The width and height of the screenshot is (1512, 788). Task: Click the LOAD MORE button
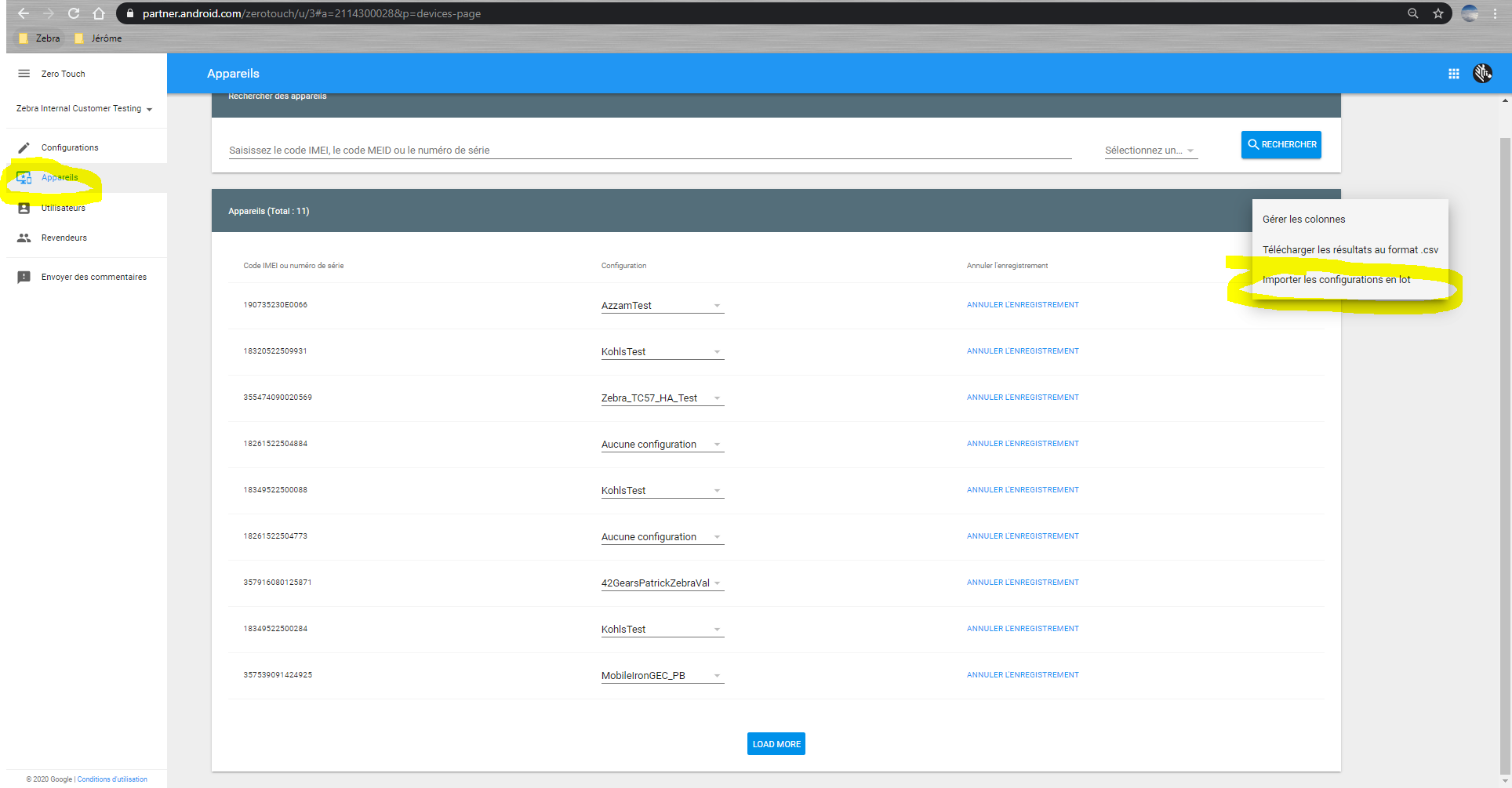pos(776,744)
